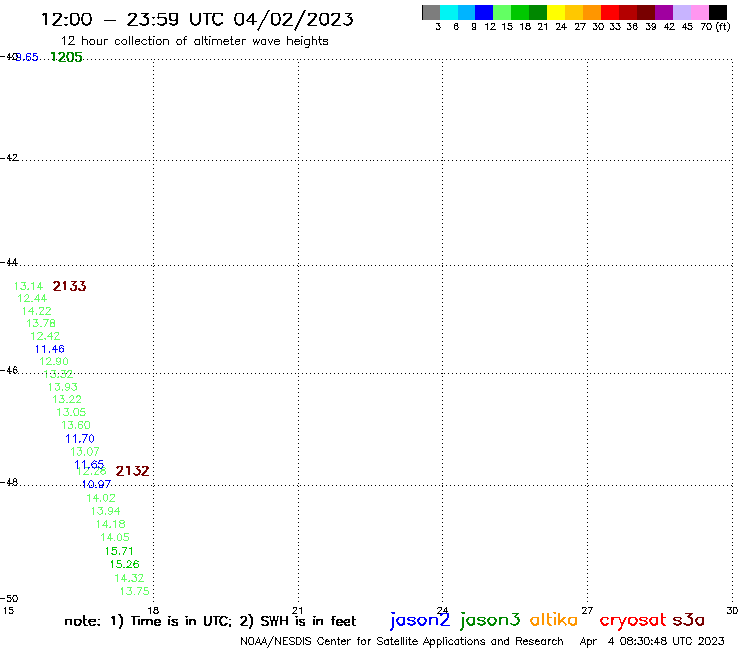
Task: Click the gray swatch in the color legend
Action: 431,12
